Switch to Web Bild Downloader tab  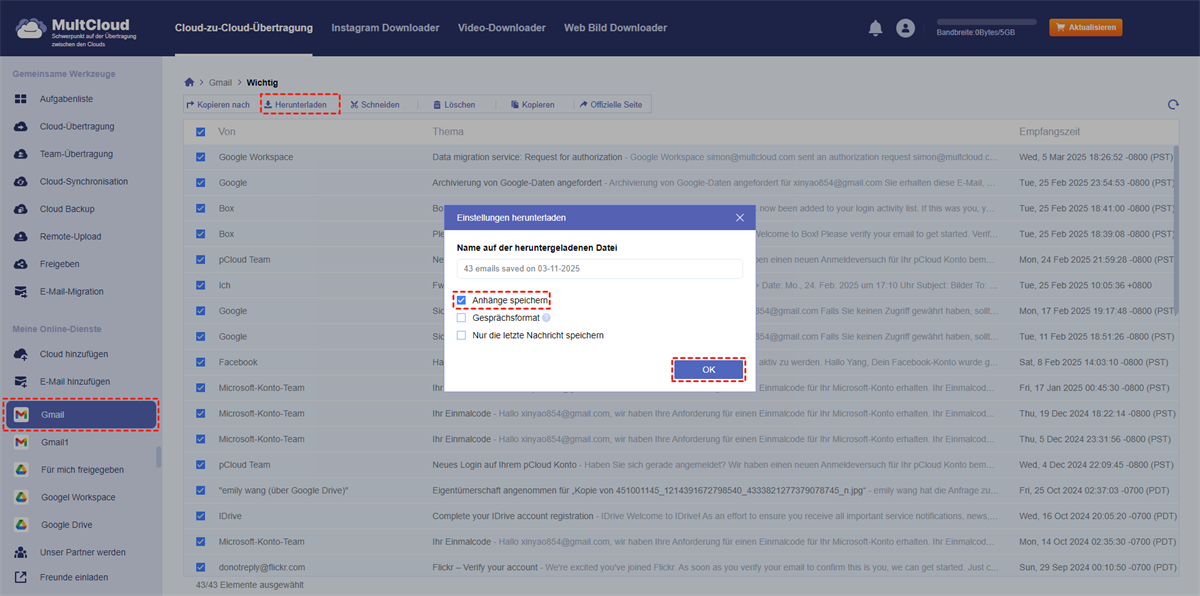click(615, 28)
